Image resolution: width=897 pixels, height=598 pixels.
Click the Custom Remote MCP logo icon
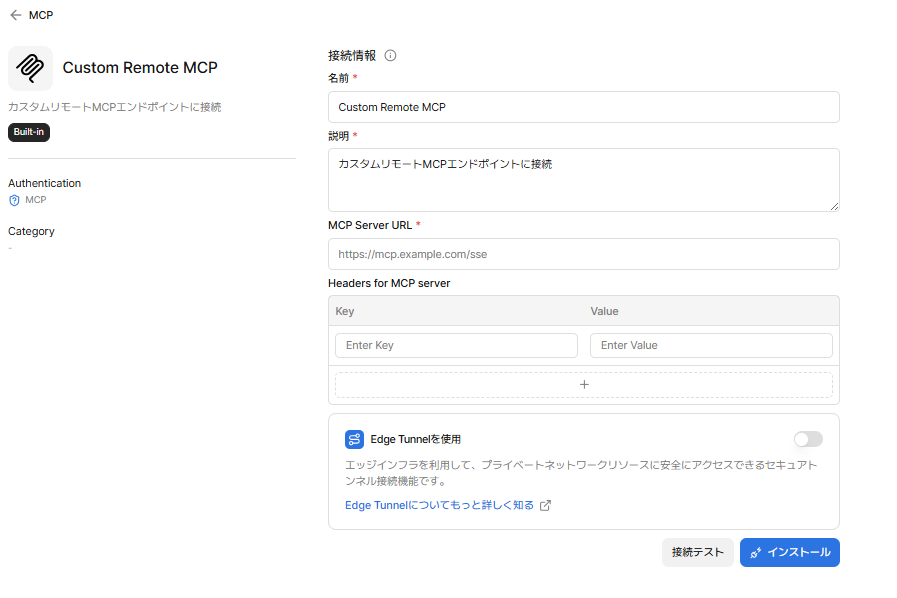tap(30, 68)
